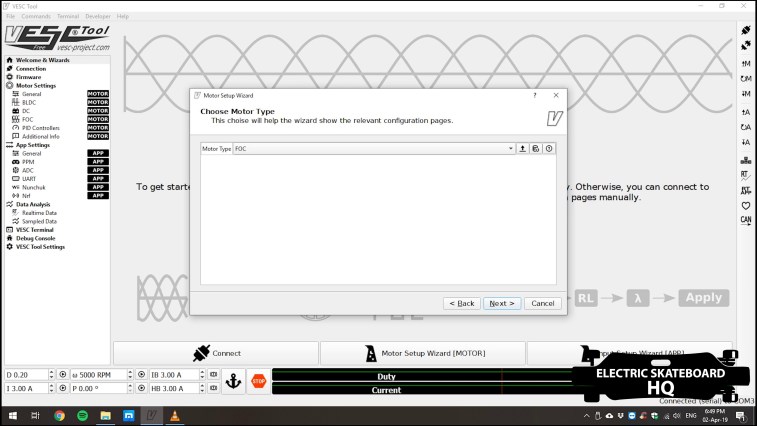Click the read-default icon next to Motor Type
This screenshot has height=426, width=757.
point(535,148)
